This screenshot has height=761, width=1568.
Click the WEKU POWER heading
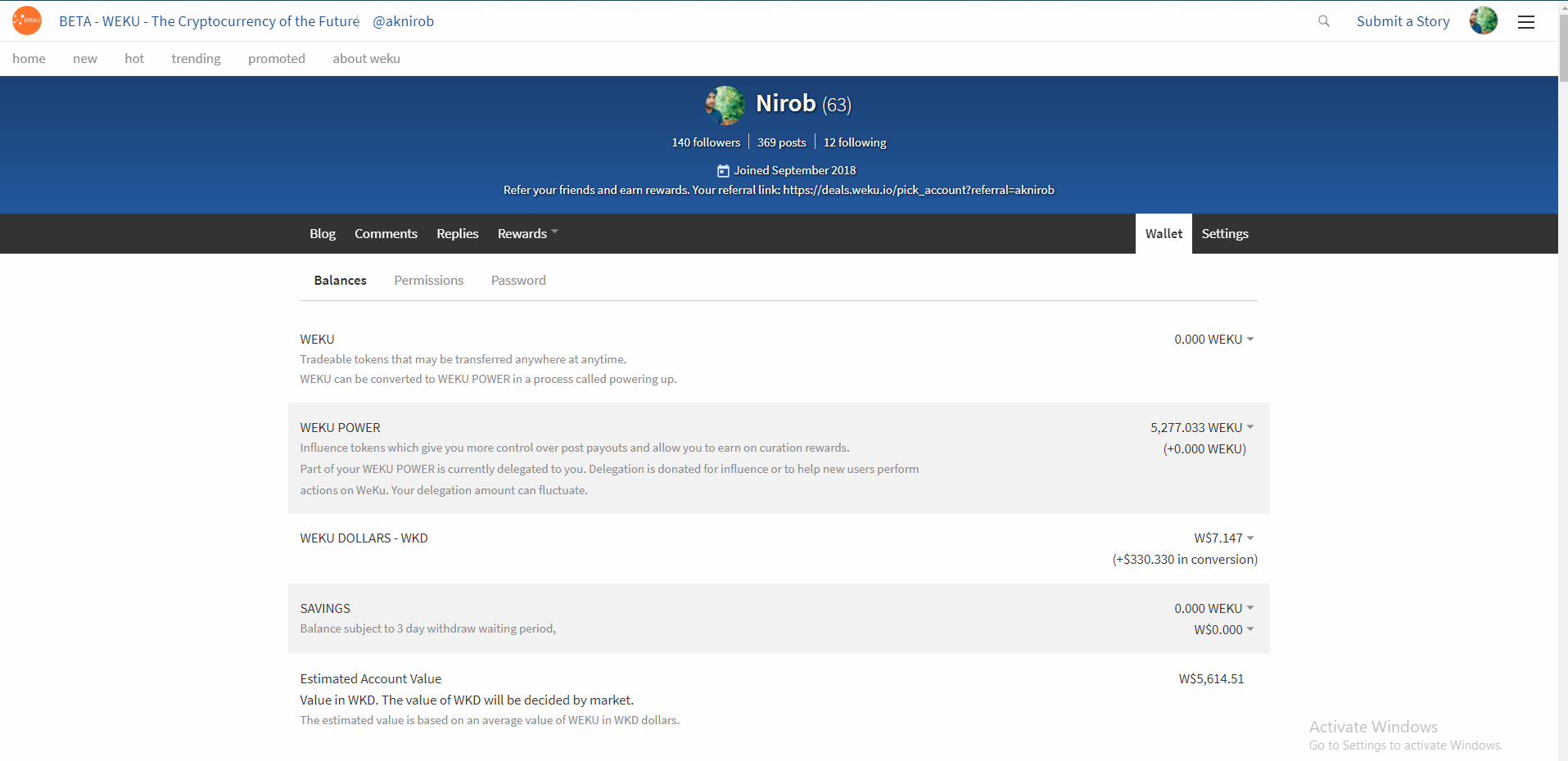click(x=340, y=427)
